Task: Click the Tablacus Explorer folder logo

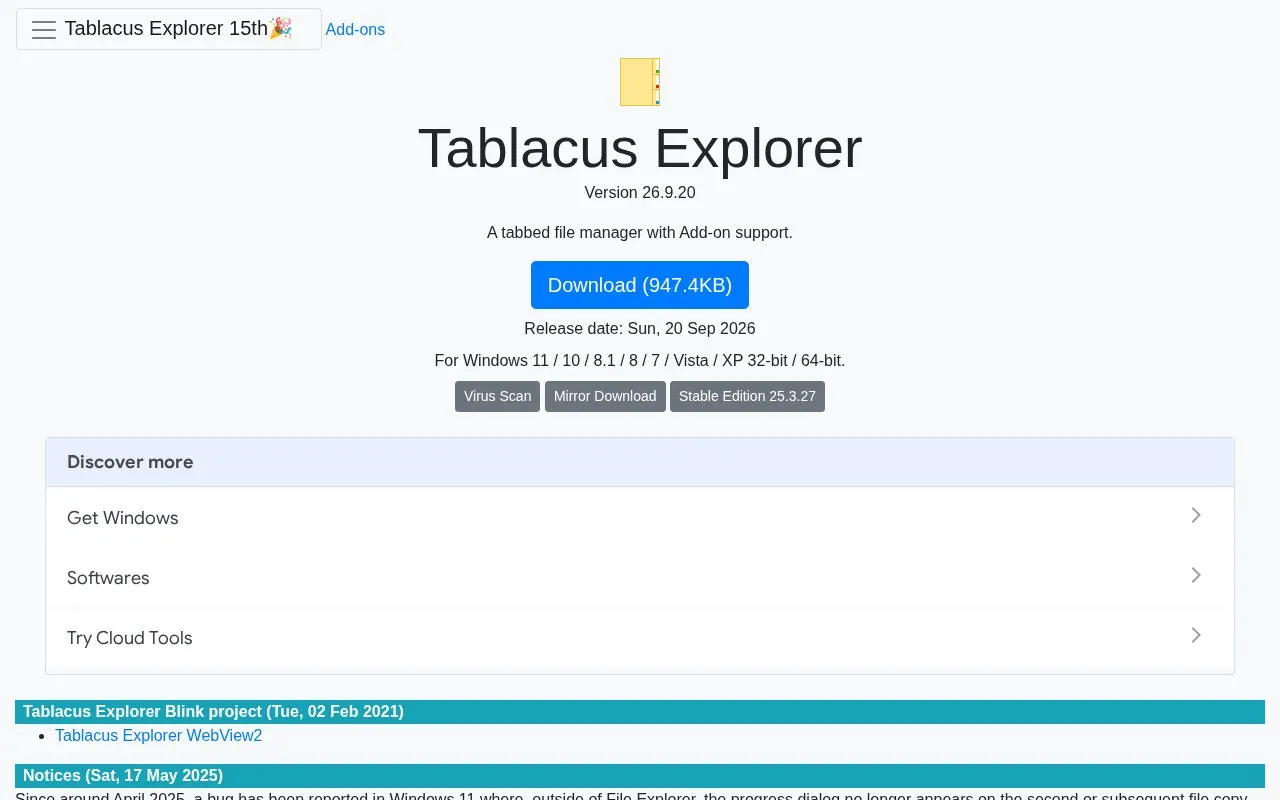Action: (x=640, y=82)
